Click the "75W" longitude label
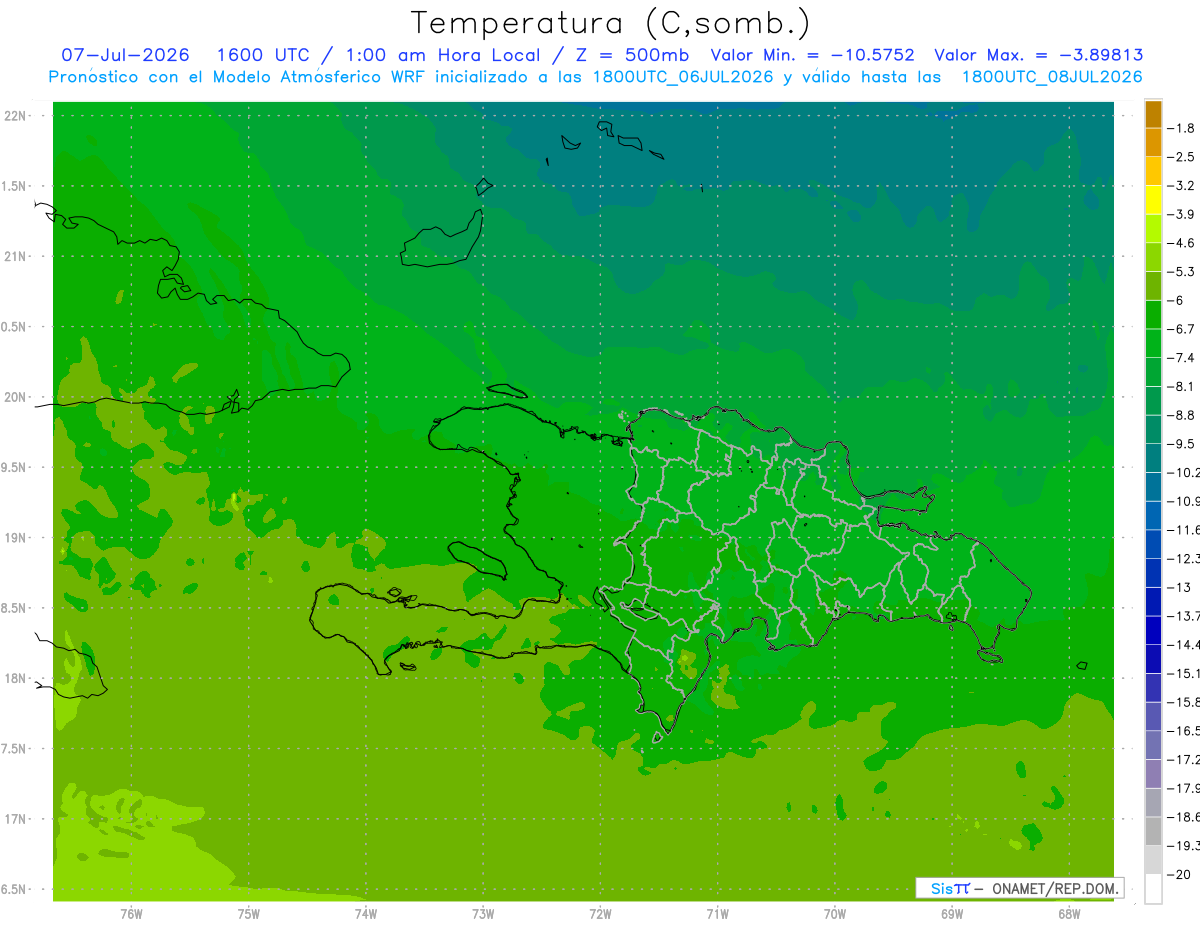 [249, 914]
